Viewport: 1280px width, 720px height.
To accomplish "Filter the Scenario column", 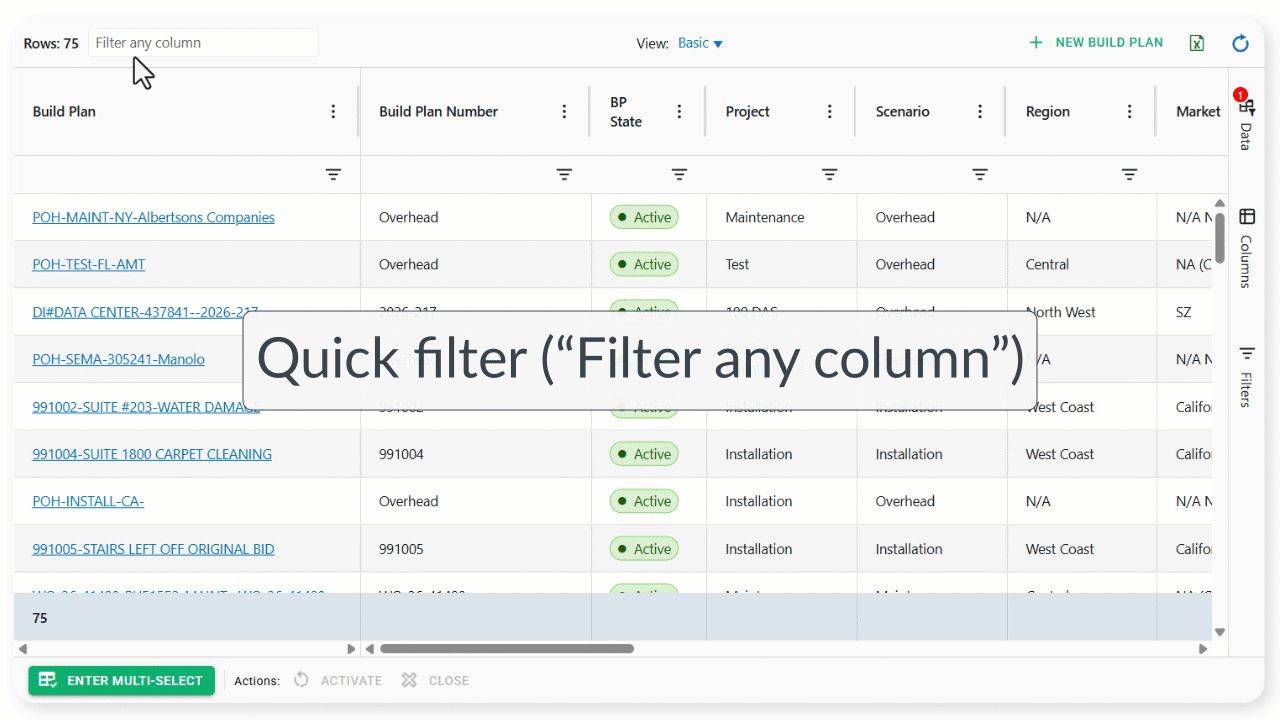I will [x=980, y=175].
